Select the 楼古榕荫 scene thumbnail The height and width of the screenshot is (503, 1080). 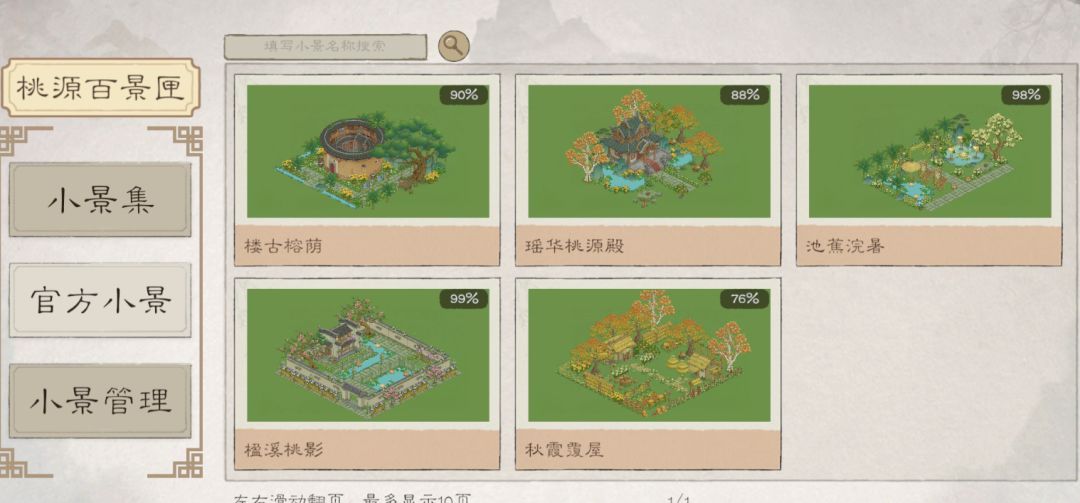[368, 152]
